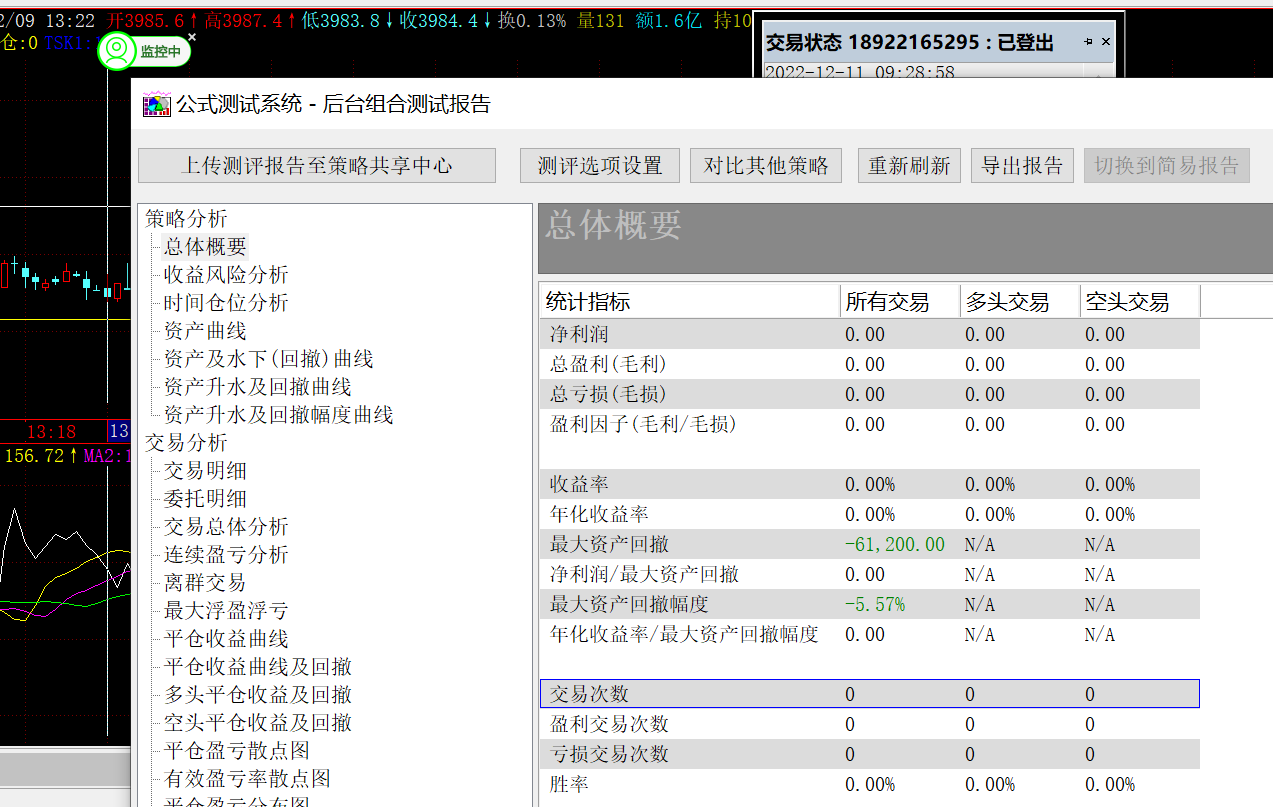The height and width of the screenshot is (807, 1273).
Task: Click the green 监控中 monitoring badge
Action: coord(144,51)
